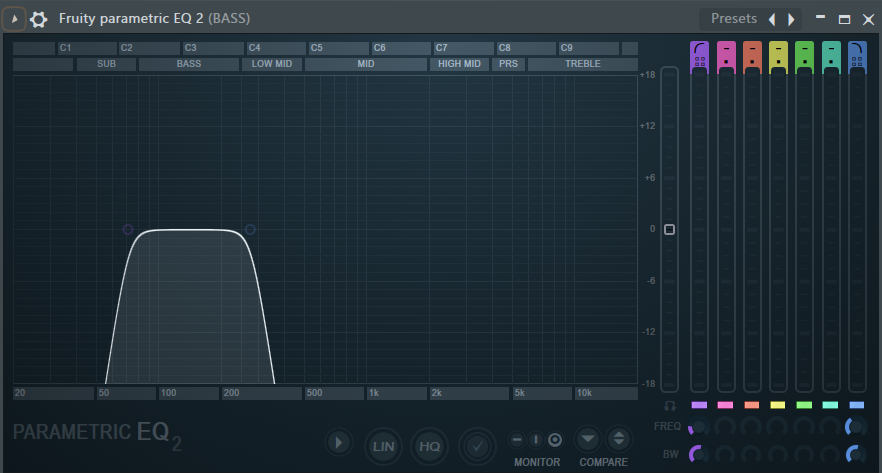Click the purple band 1 gain slider
The image size is (882, 473).
coord(699,231)
